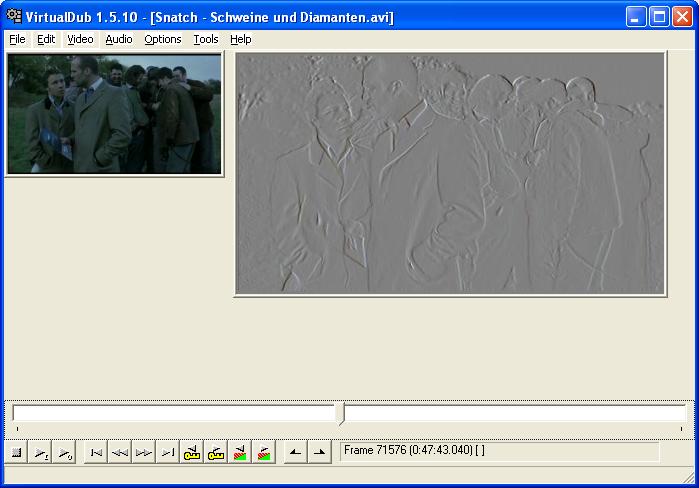
Task: Click the filtered output video pane
Action: 450,173
